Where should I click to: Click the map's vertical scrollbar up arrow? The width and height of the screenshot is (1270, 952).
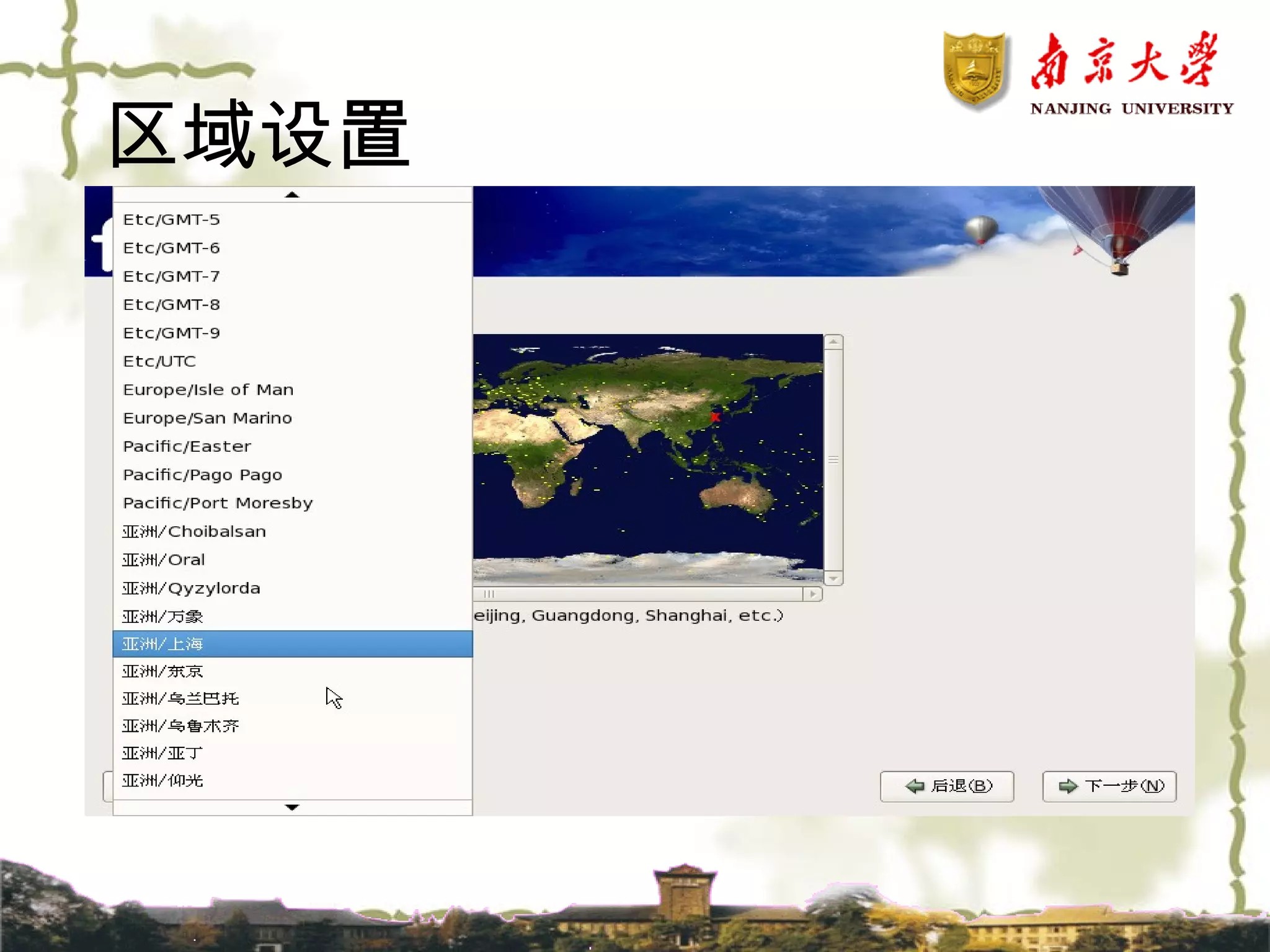coord(833,342)
